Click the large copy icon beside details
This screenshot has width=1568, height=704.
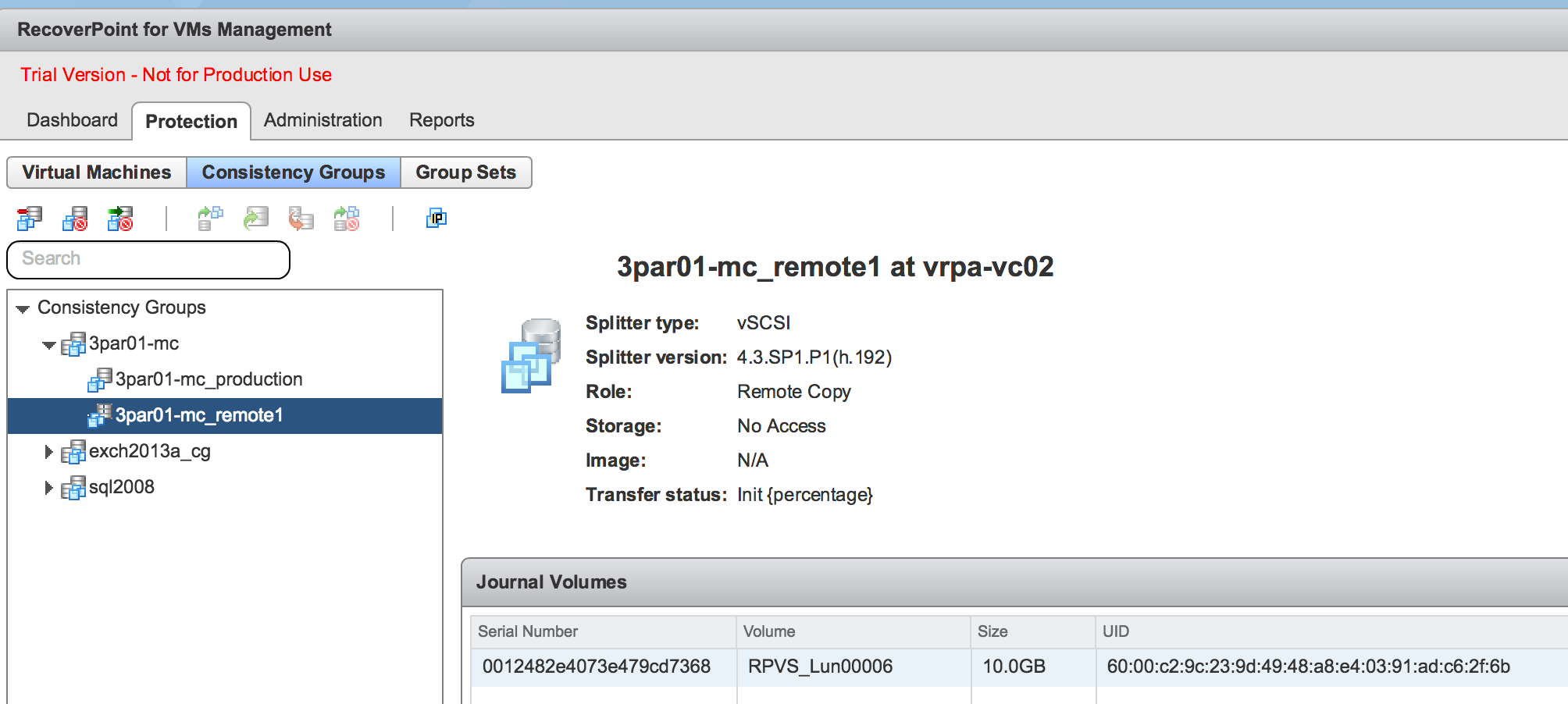[x=531, y=355]
